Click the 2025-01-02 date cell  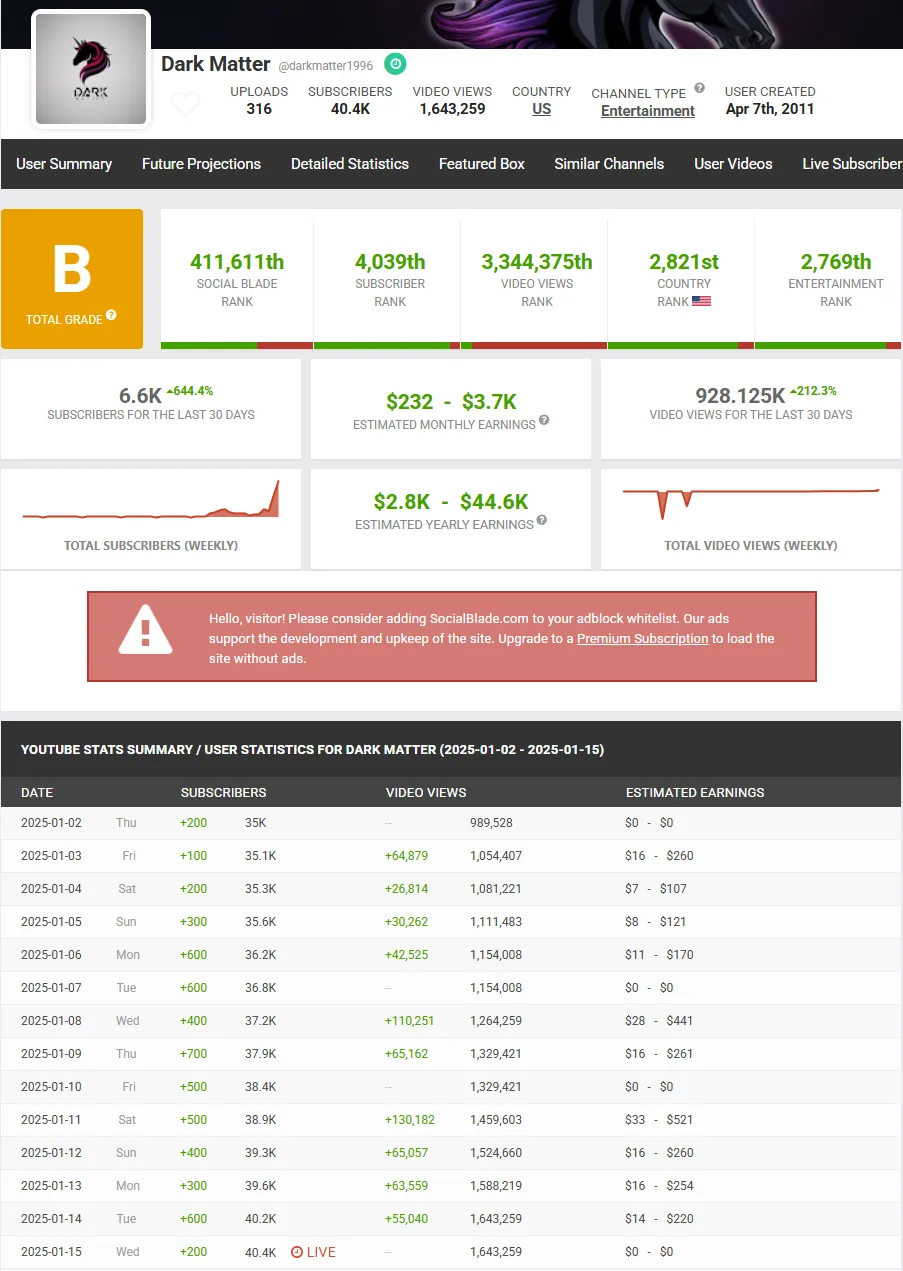(51, 823)
